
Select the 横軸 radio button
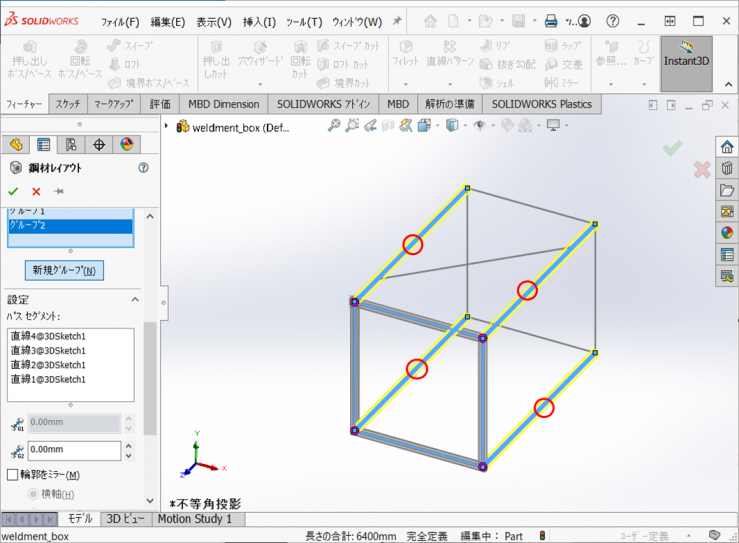pos(33,494)
